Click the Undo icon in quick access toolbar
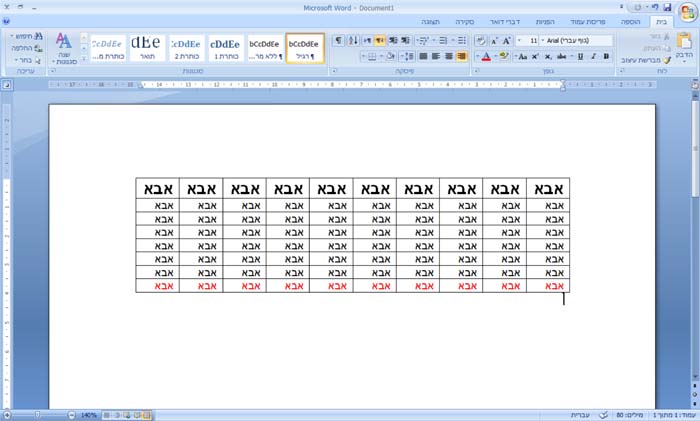The height and width of the screenshot is (421, 700). 655,7
